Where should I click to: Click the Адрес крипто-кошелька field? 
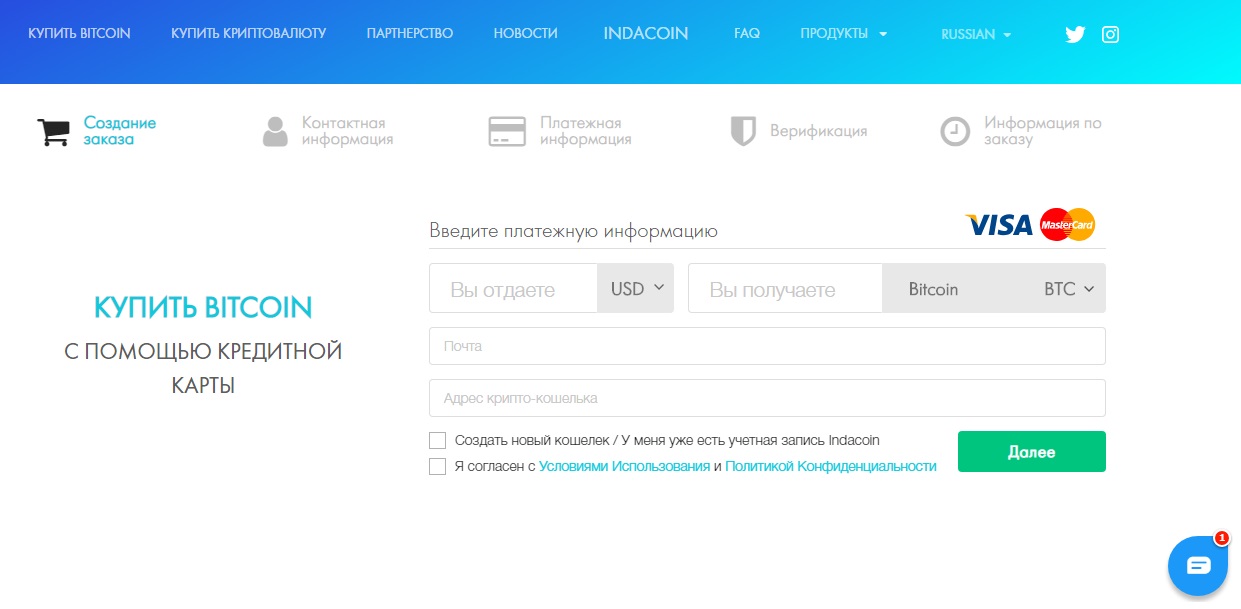(767, 398)
